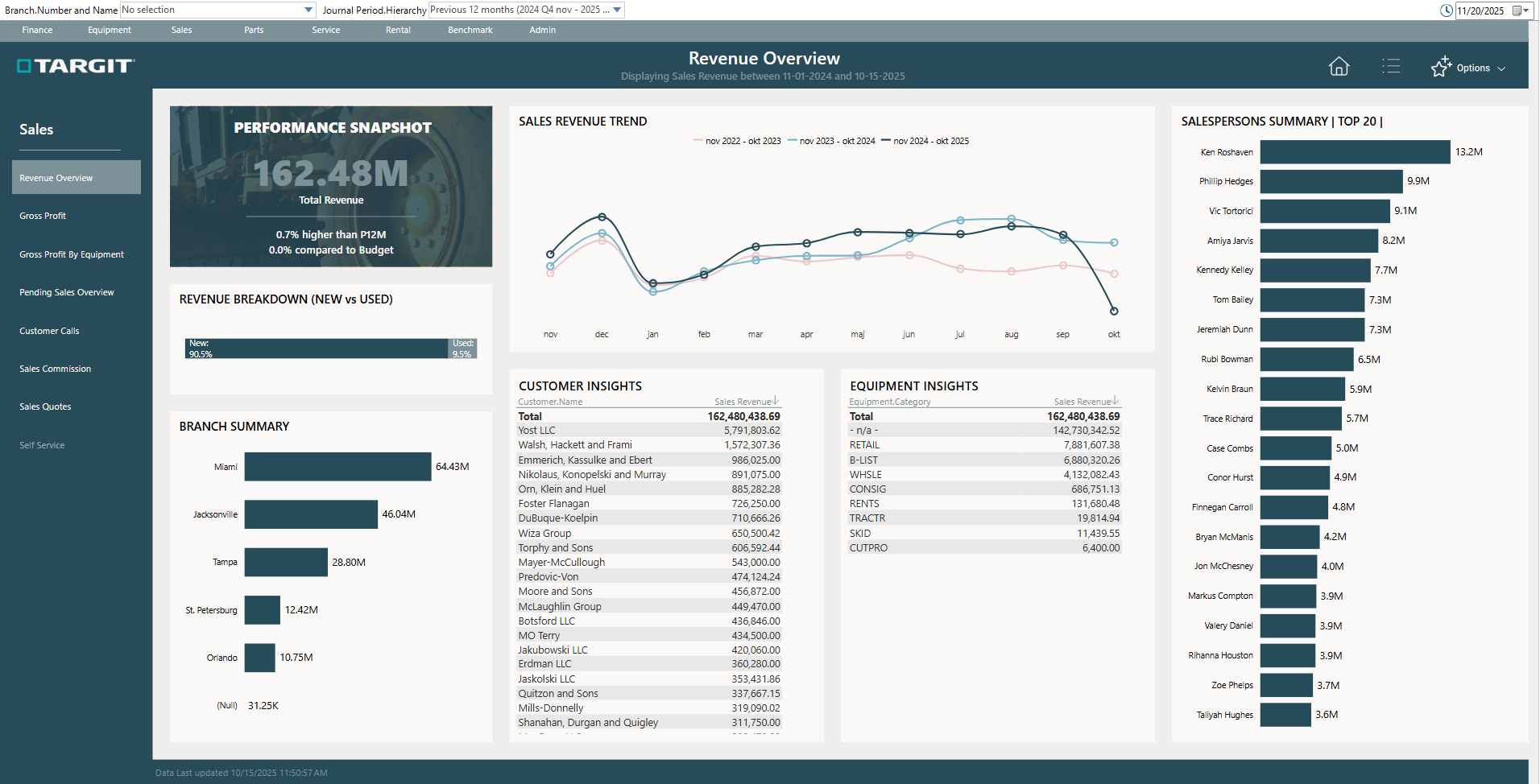
Task: Switch to the Finance tab
Action: (37, 30)
